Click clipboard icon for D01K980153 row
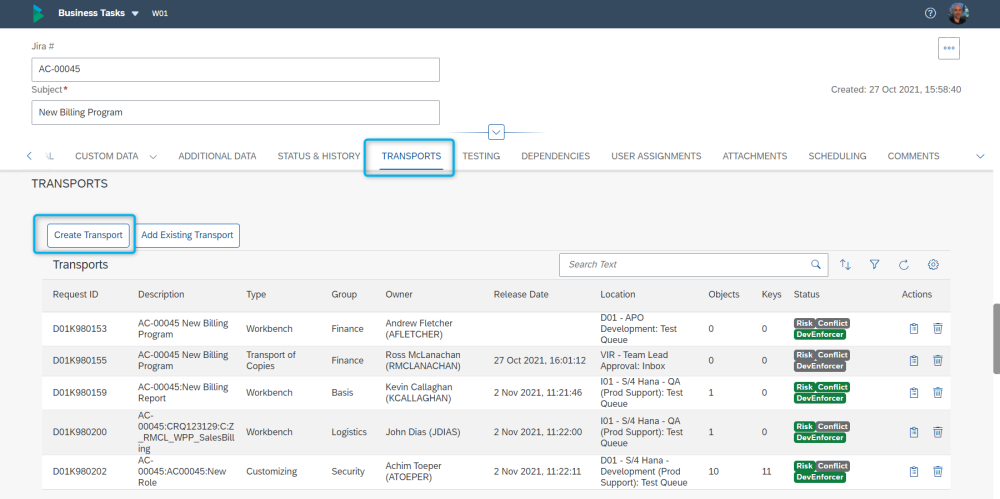1000x499 pixels. (913, 328)
